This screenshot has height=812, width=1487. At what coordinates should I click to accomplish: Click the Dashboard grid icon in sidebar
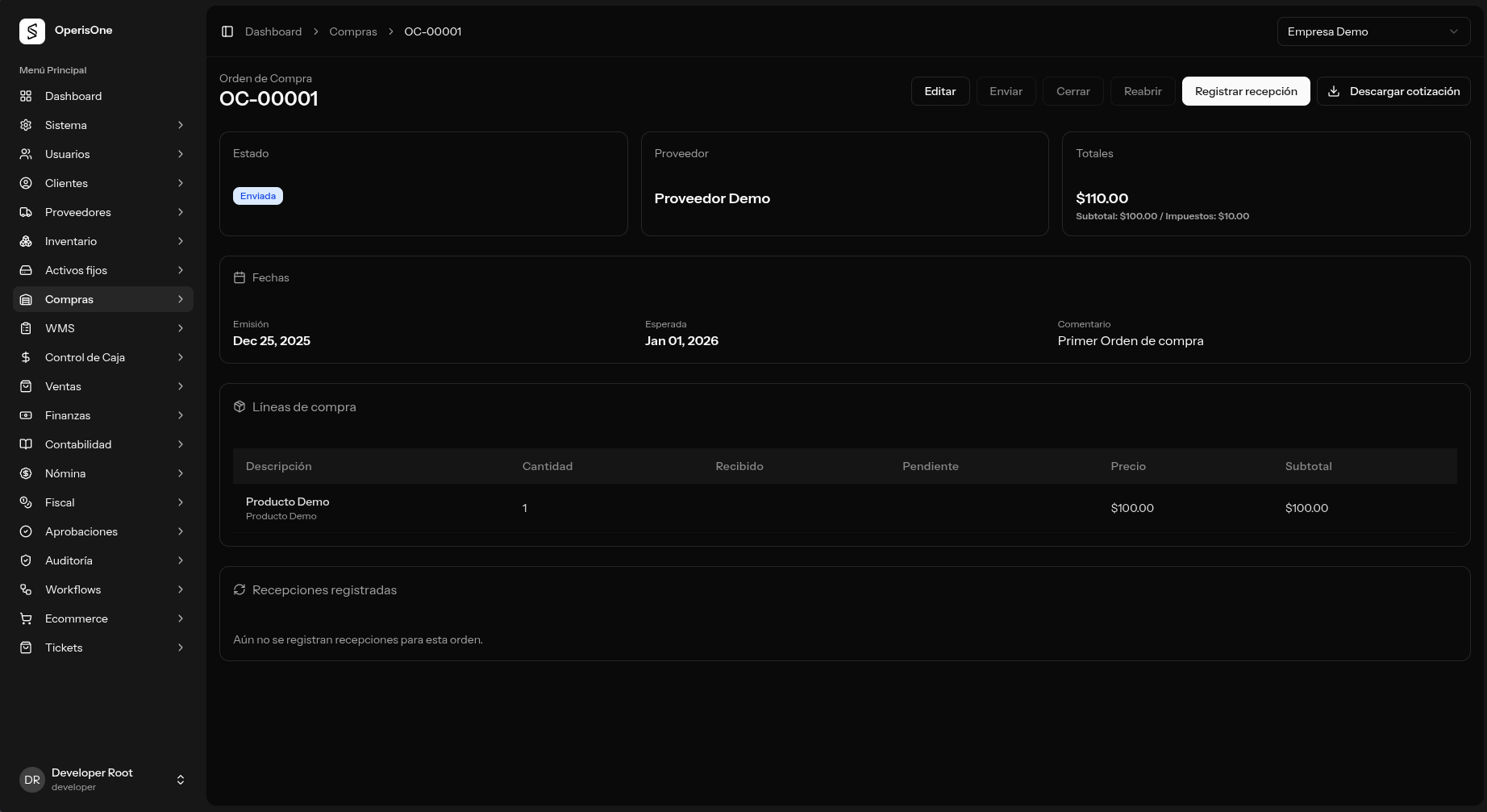(26, 96)
